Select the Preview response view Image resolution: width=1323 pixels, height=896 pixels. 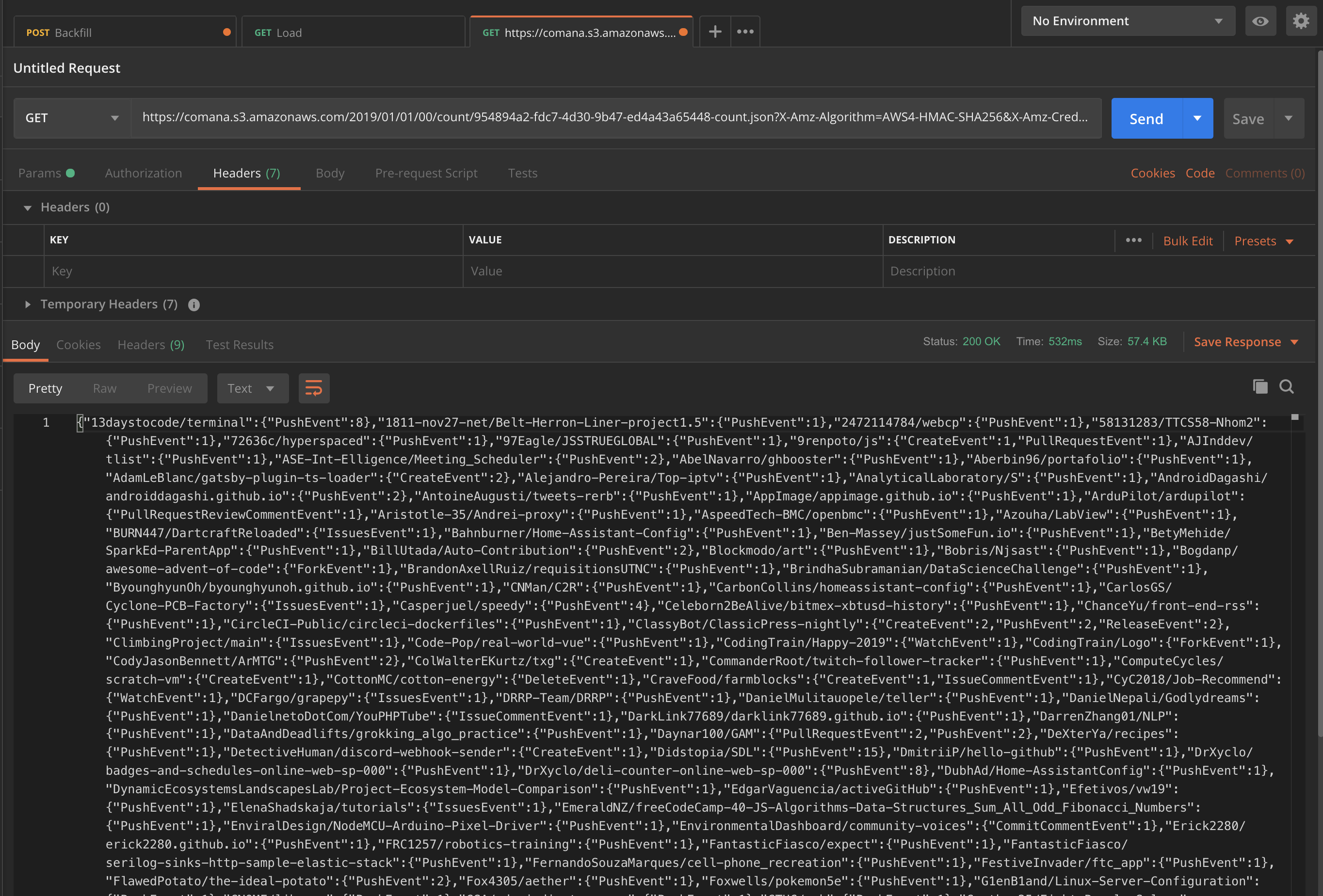pos(169,388)
